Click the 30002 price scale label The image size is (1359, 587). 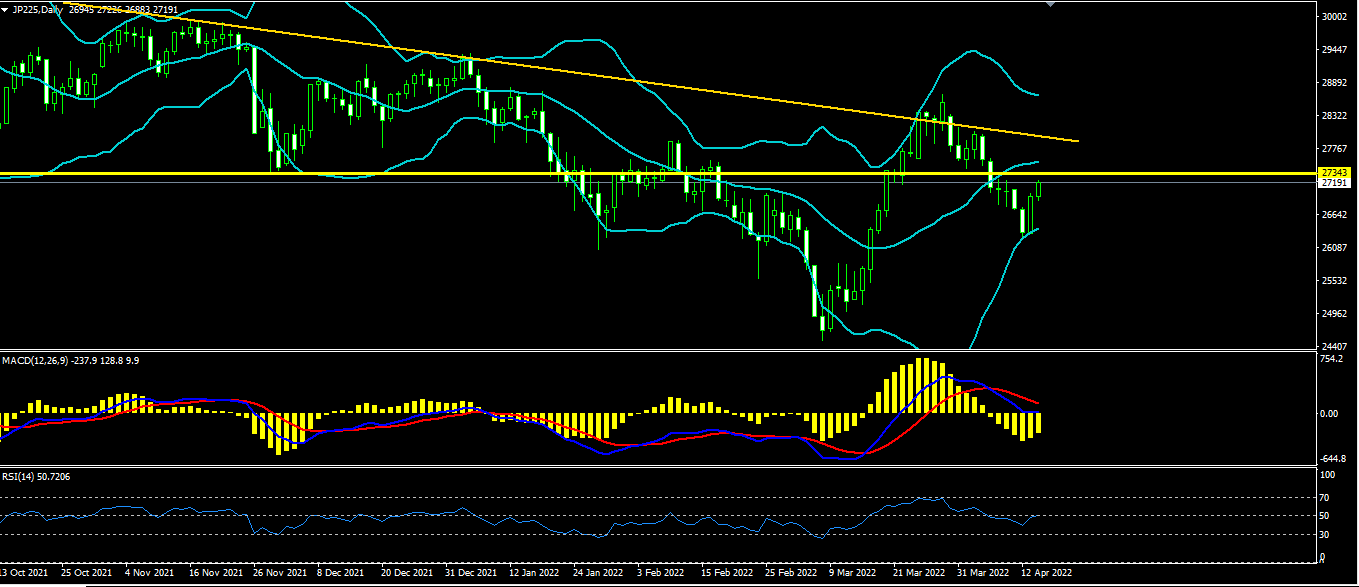pos(1334,17)
